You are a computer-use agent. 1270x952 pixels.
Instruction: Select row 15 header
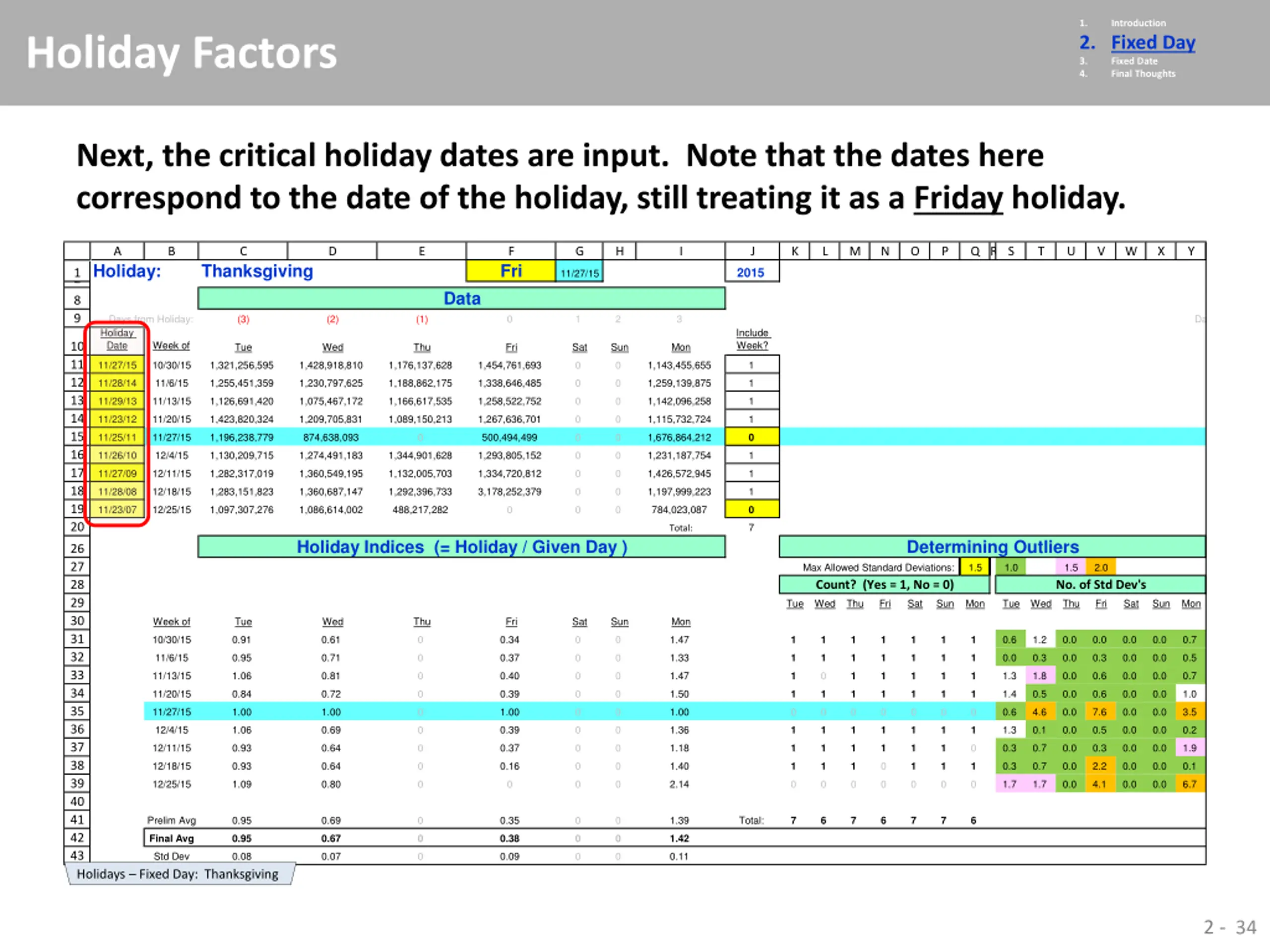click(77, 437)
